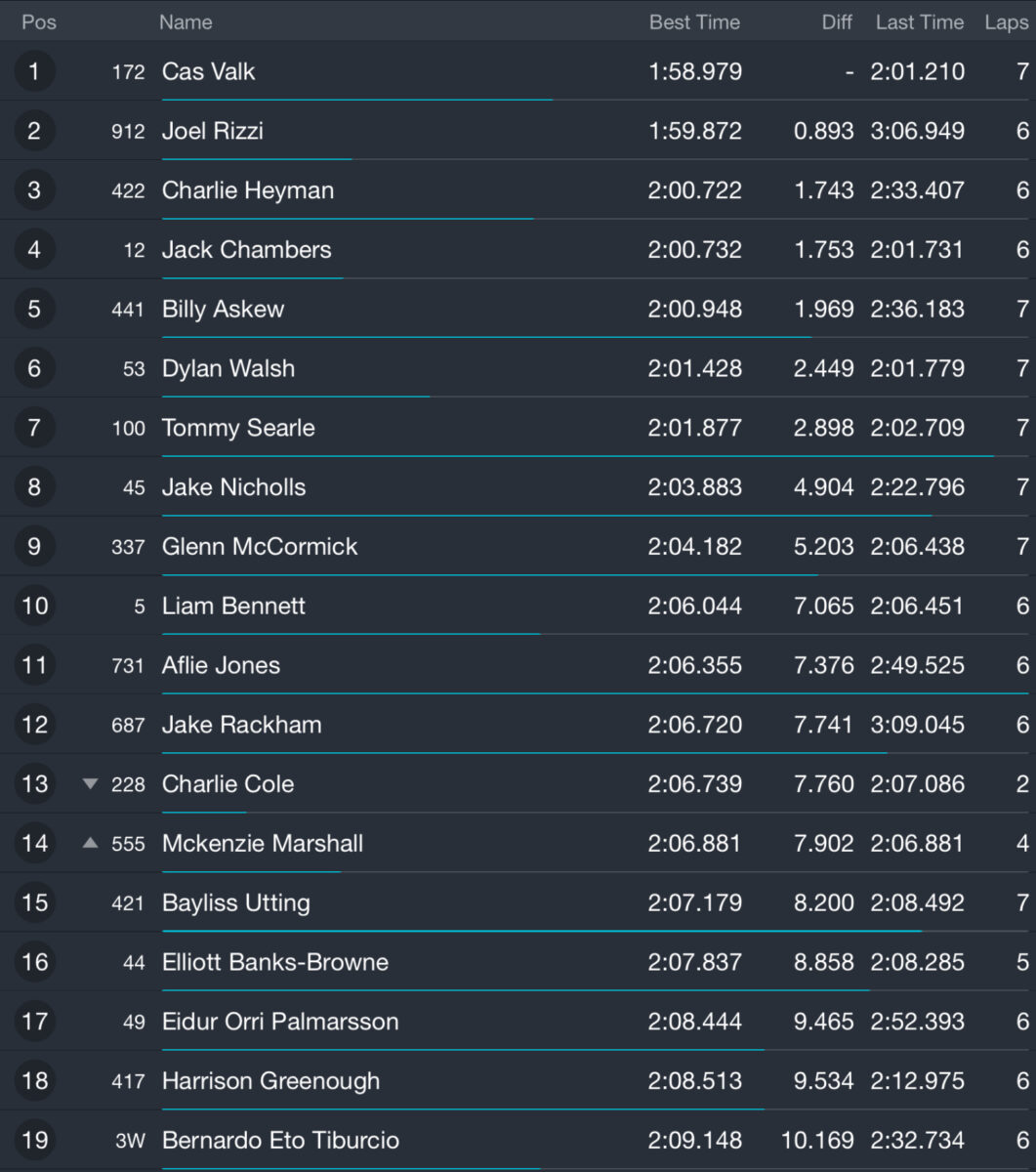Click the Diff column header
The height and width of the screenshot is (1172, 1036).
point(837,21)
